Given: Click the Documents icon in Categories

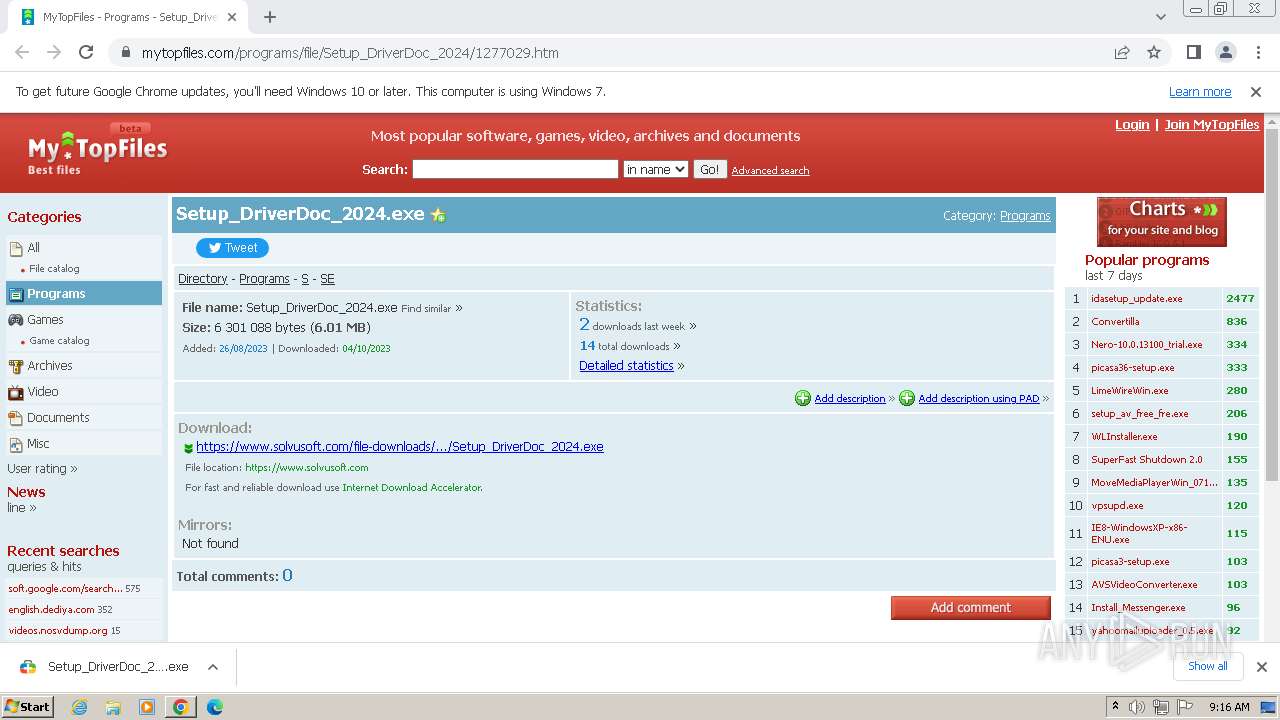Looking at the screenshot, I should (16, 418).
